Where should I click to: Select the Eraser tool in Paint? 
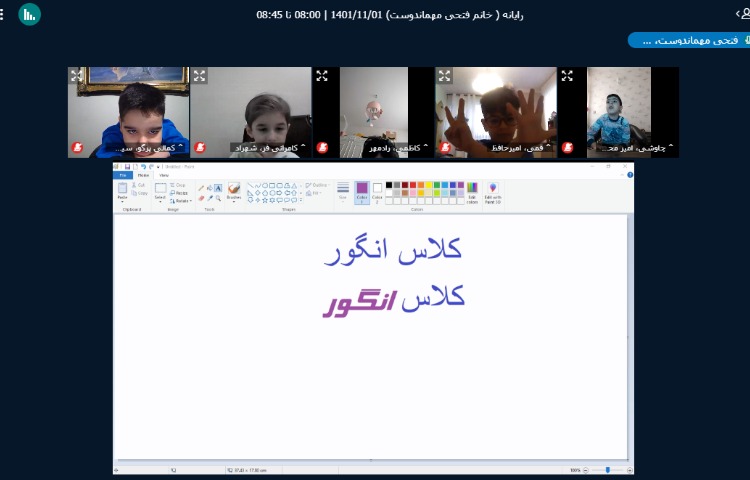point(201,198)
